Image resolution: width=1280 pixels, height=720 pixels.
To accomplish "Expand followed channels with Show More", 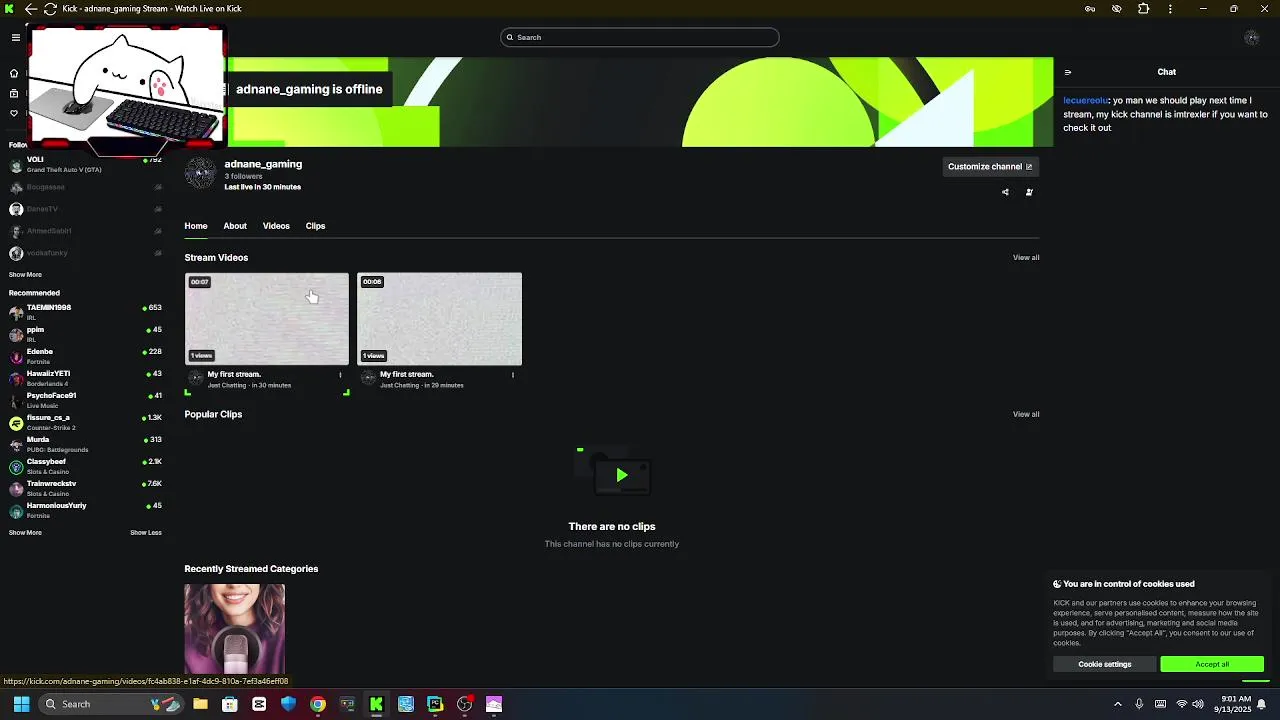I will click(x=25, y=275).
